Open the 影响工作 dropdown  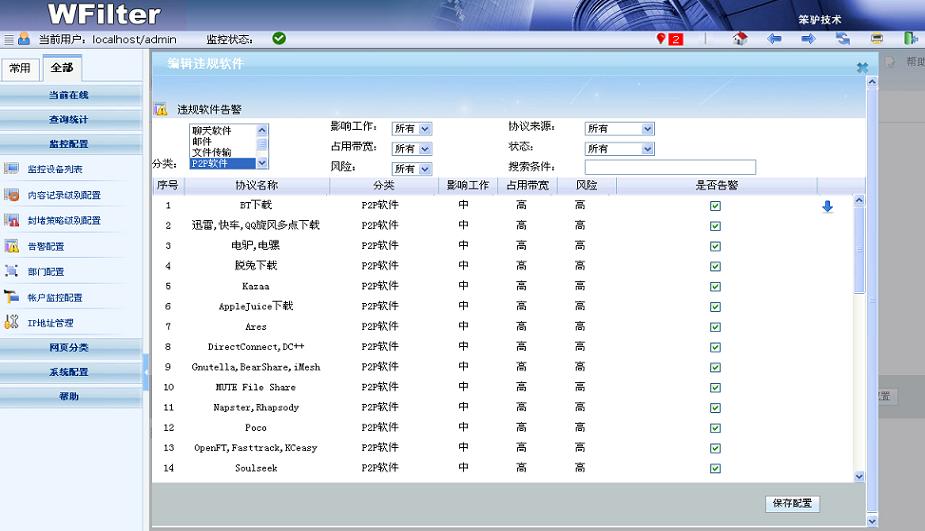tap(411, 129)
